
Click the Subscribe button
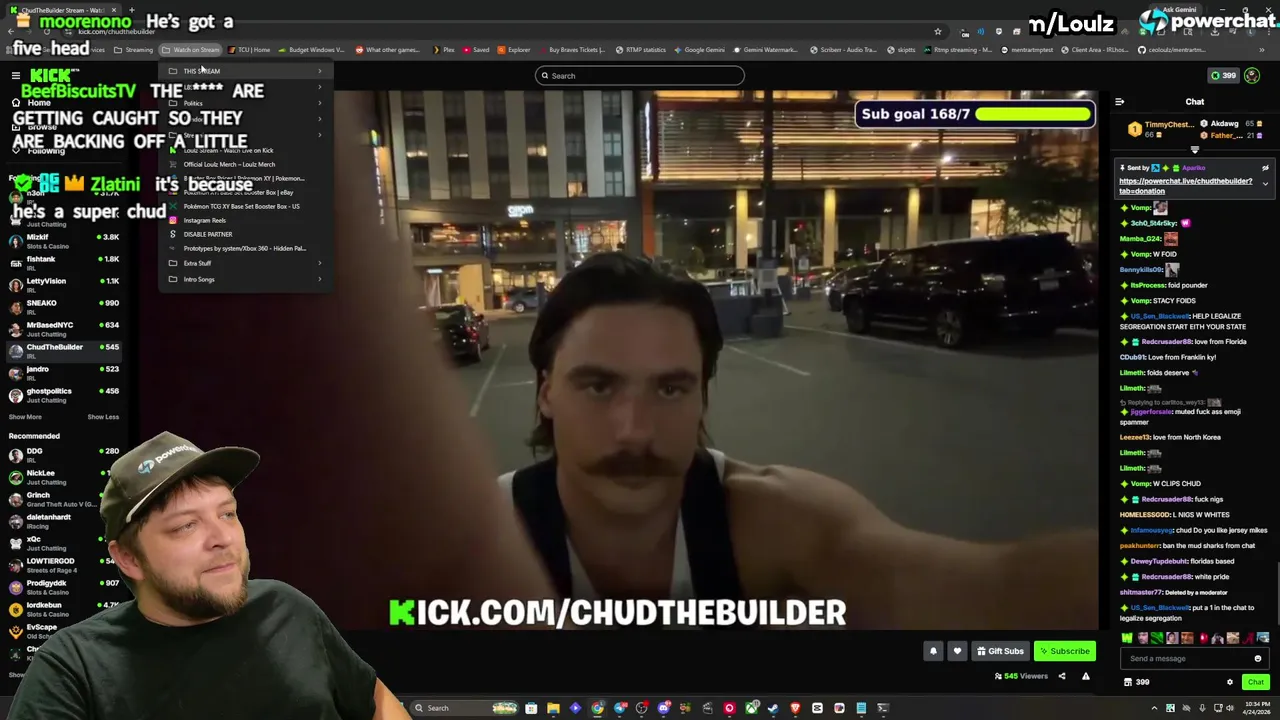1064,651
